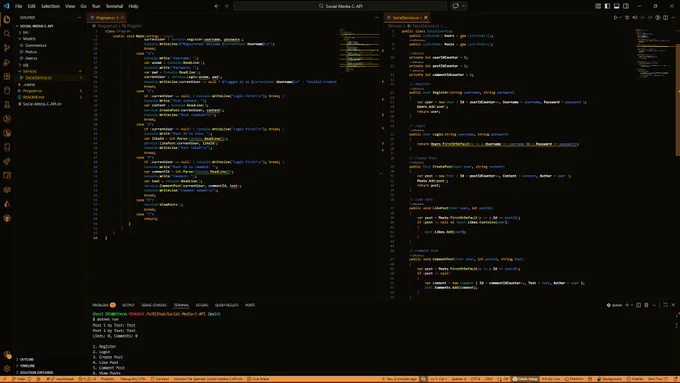Open the Go menu

click(x=83, y=6)
